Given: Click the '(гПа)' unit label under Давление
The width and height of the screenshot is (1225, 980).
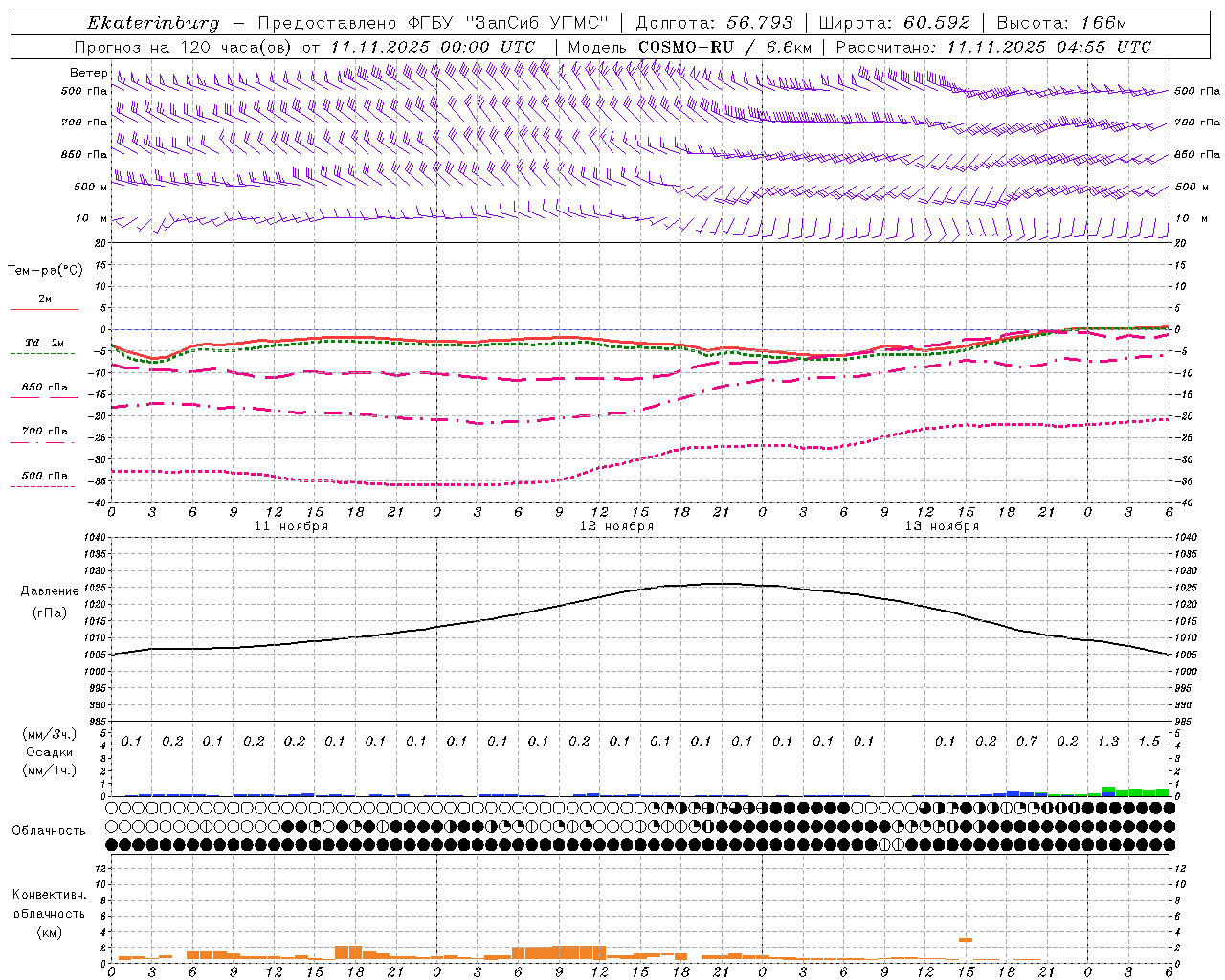Looking at the screenshot, I should (50, 612).
